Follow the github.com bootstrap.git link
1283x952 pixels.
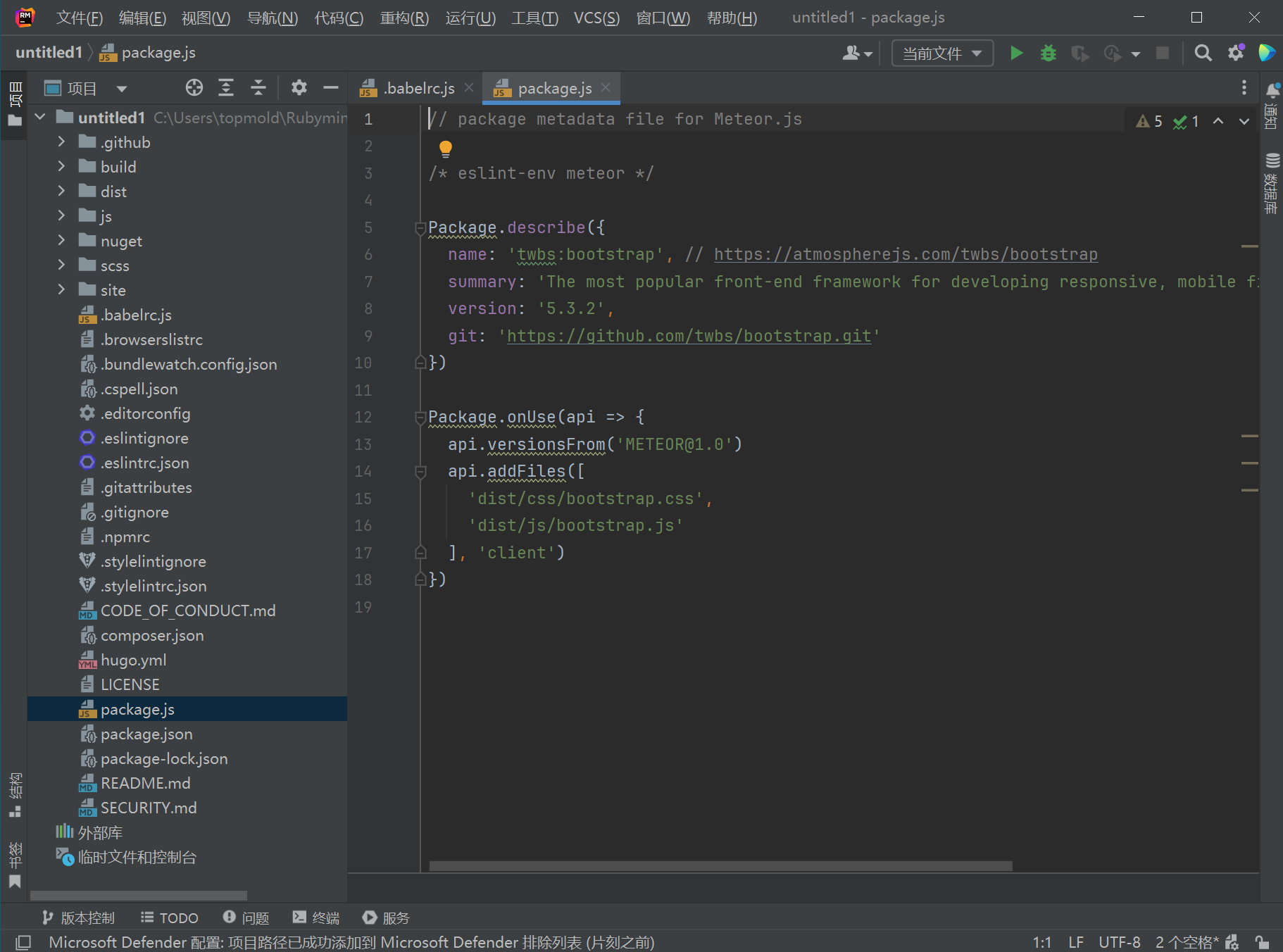(x=689, y=336)
